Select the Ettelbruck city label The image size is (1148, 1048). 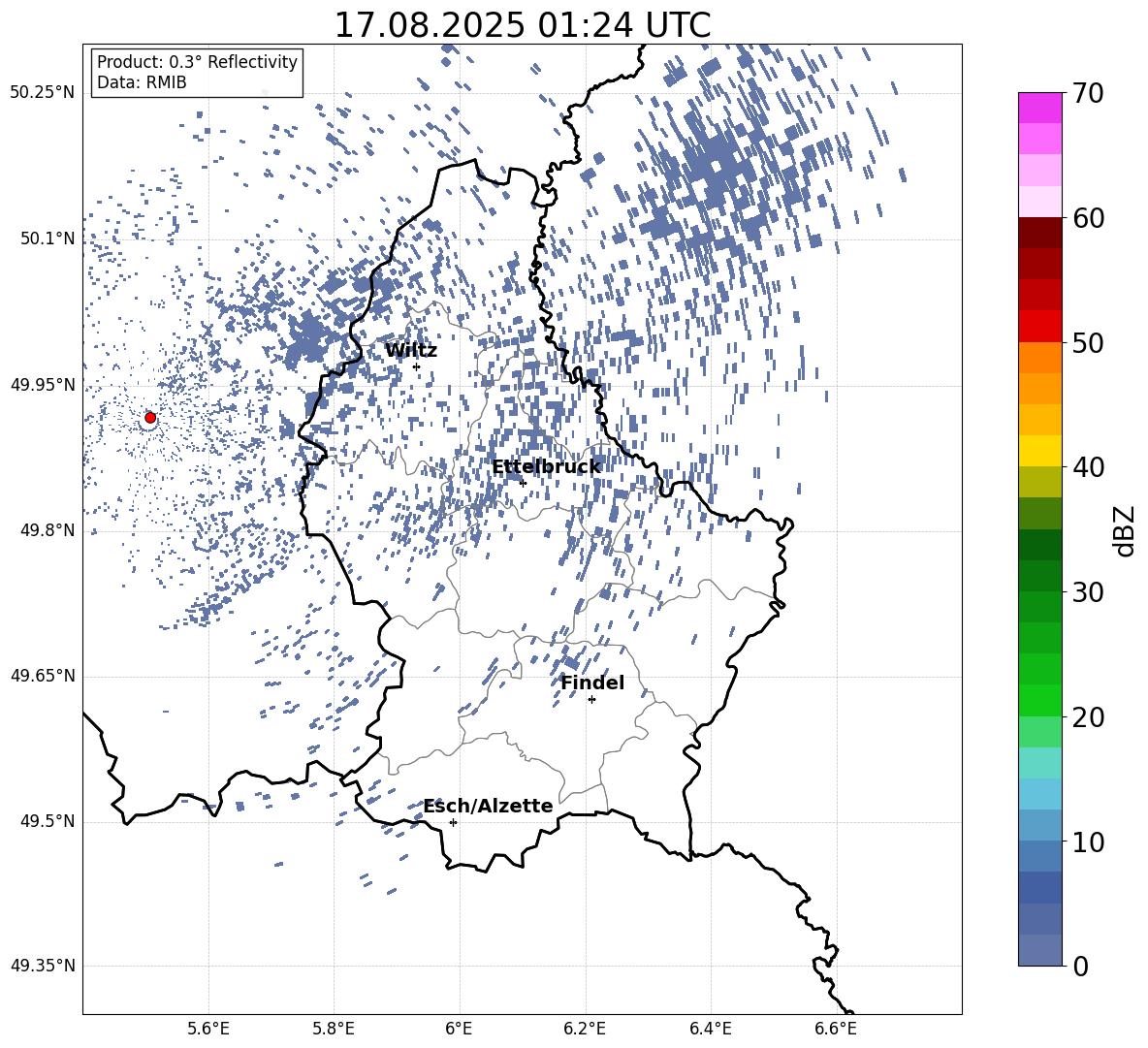click(546, 467)
